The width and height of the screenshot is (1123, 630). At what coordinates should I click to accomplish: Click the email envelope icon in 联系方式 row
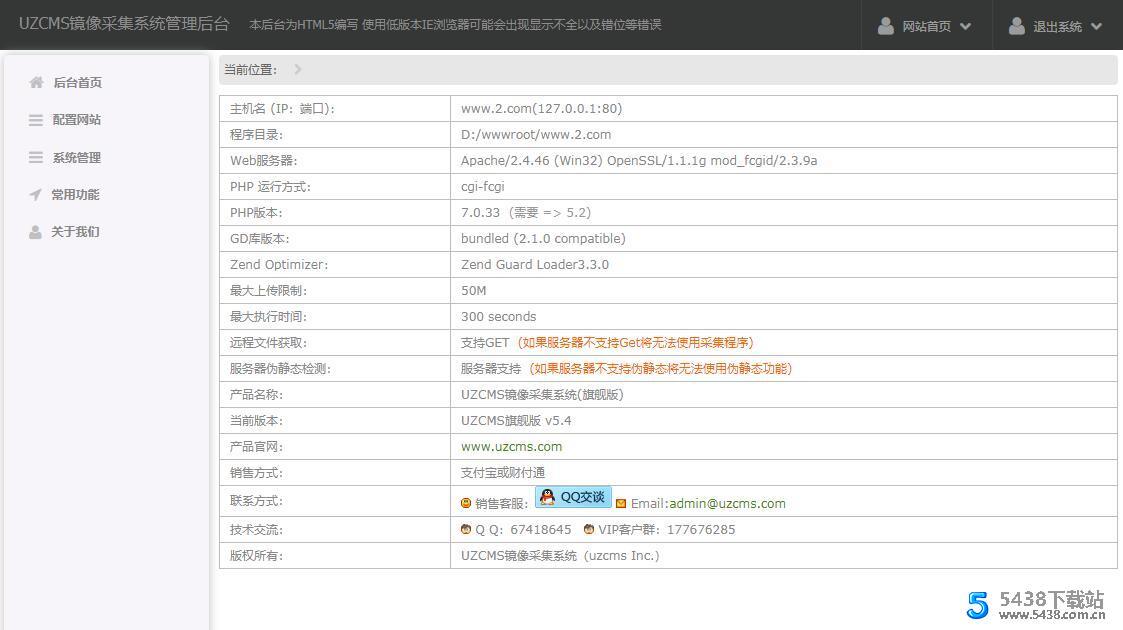click(621, 503)
